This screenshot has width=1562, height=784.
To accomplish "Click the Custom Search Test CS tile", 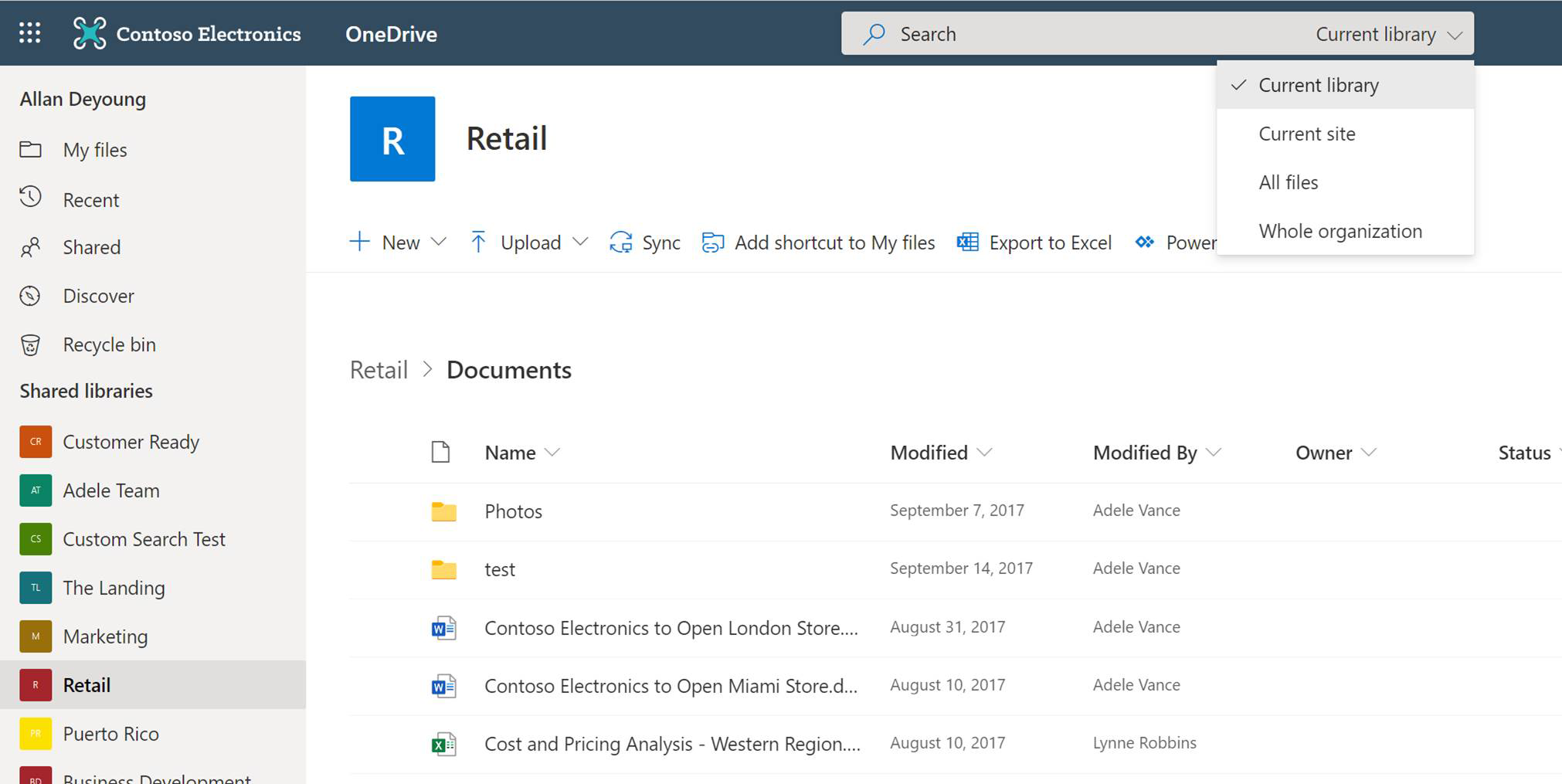I will 36,539.
